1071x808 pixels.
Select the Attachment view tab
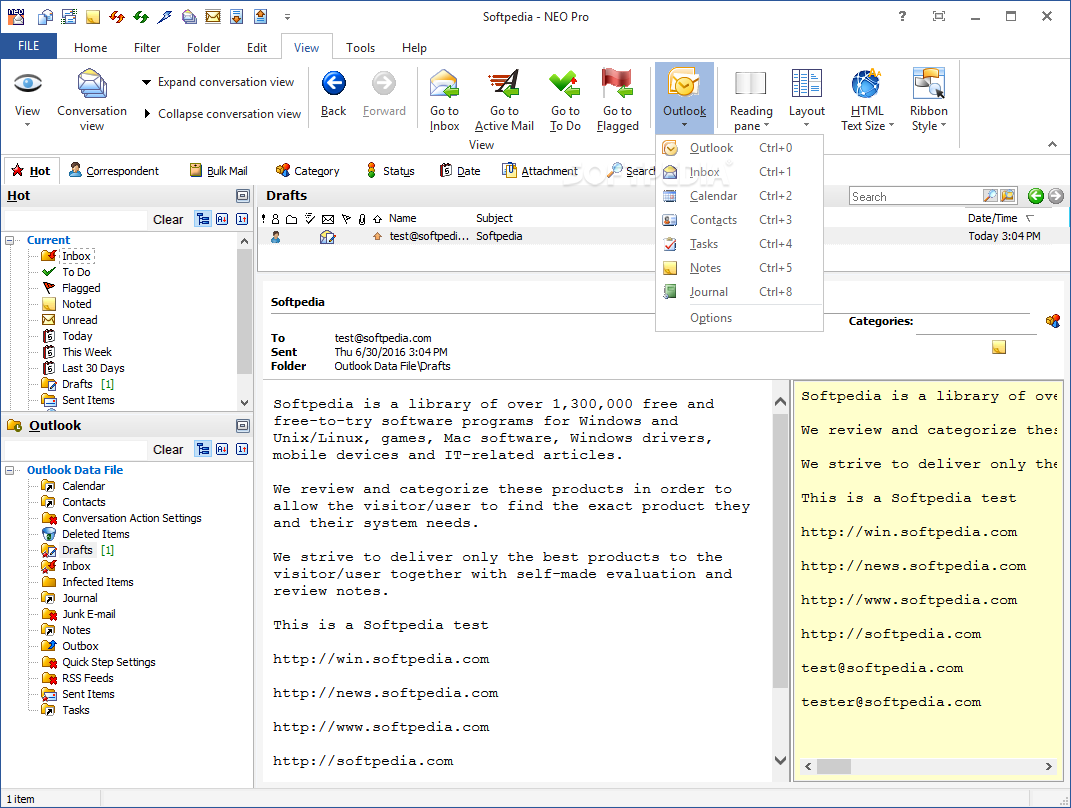pos(540,171)
